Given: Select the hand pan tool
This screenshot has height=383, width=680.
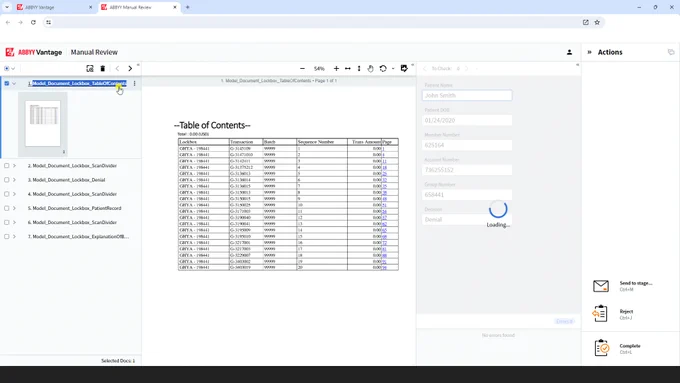Looking at the screenshot, I should [x=370, y=69].
